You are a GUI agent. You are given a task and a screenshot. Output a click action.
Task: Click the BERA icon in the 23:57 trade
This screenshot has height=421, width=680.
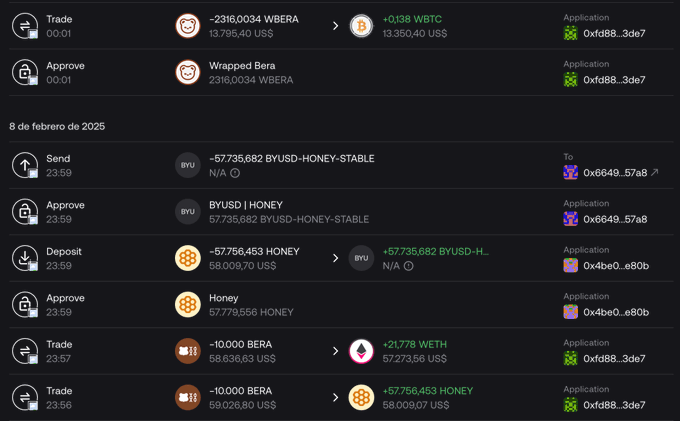[188, 351]
